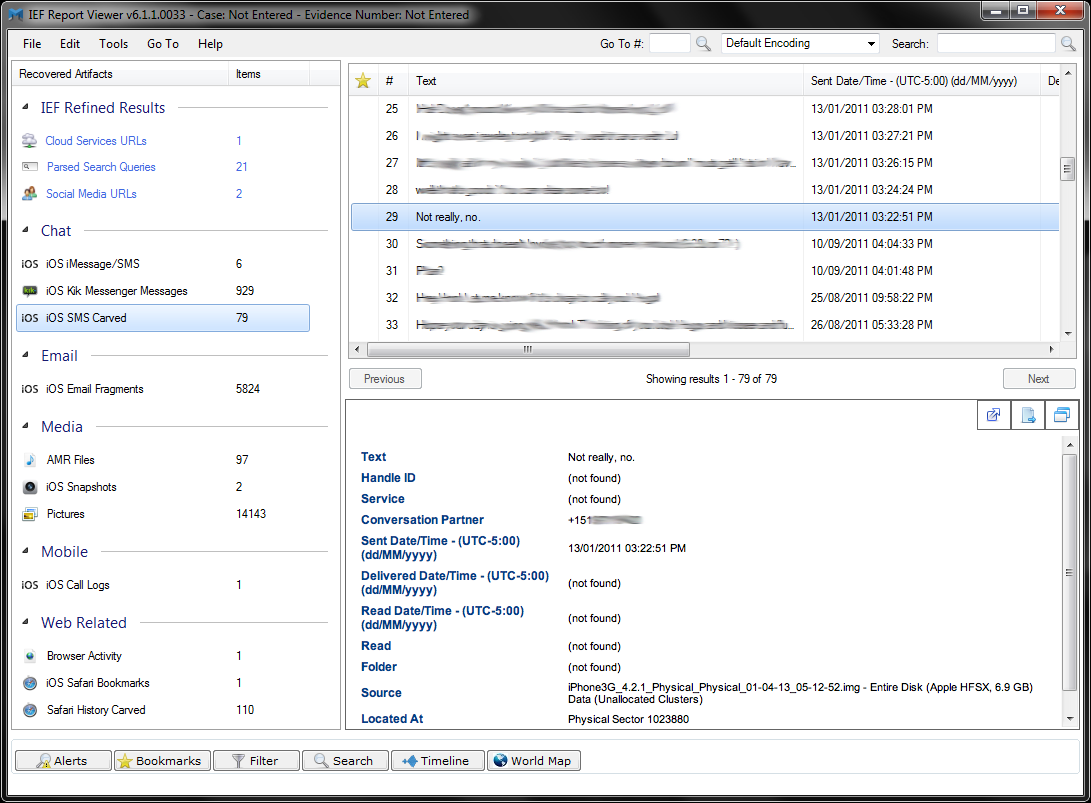Click in the Go To # input field
The width and height of the screenshot is (1091, 803).
669,44
